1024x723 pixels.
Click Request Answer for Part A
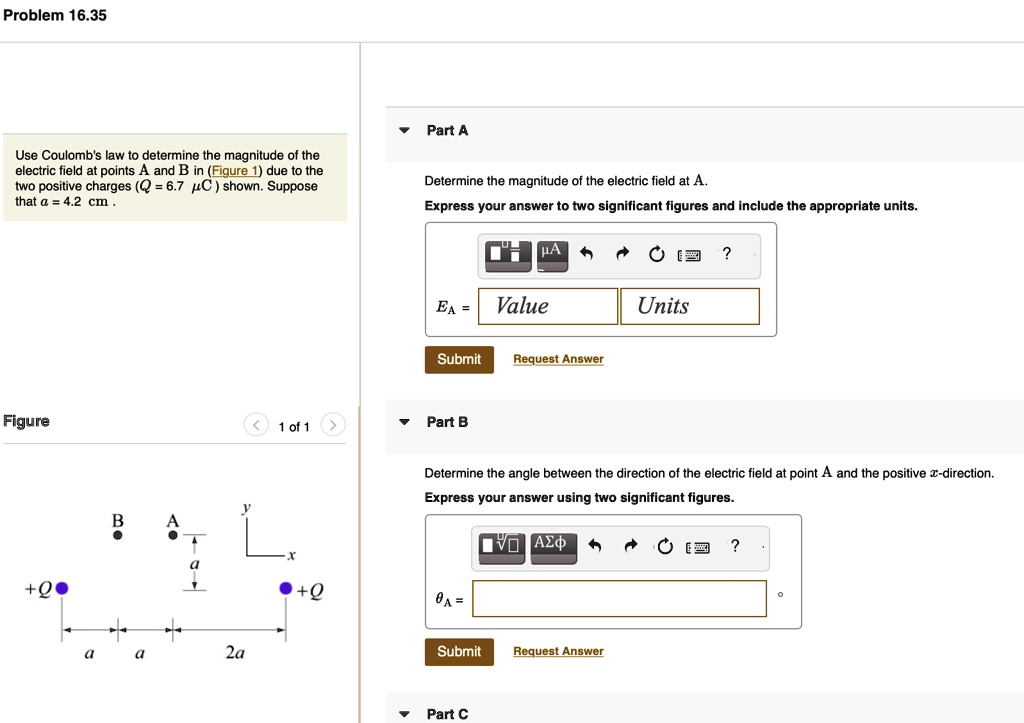coord(558,359)
